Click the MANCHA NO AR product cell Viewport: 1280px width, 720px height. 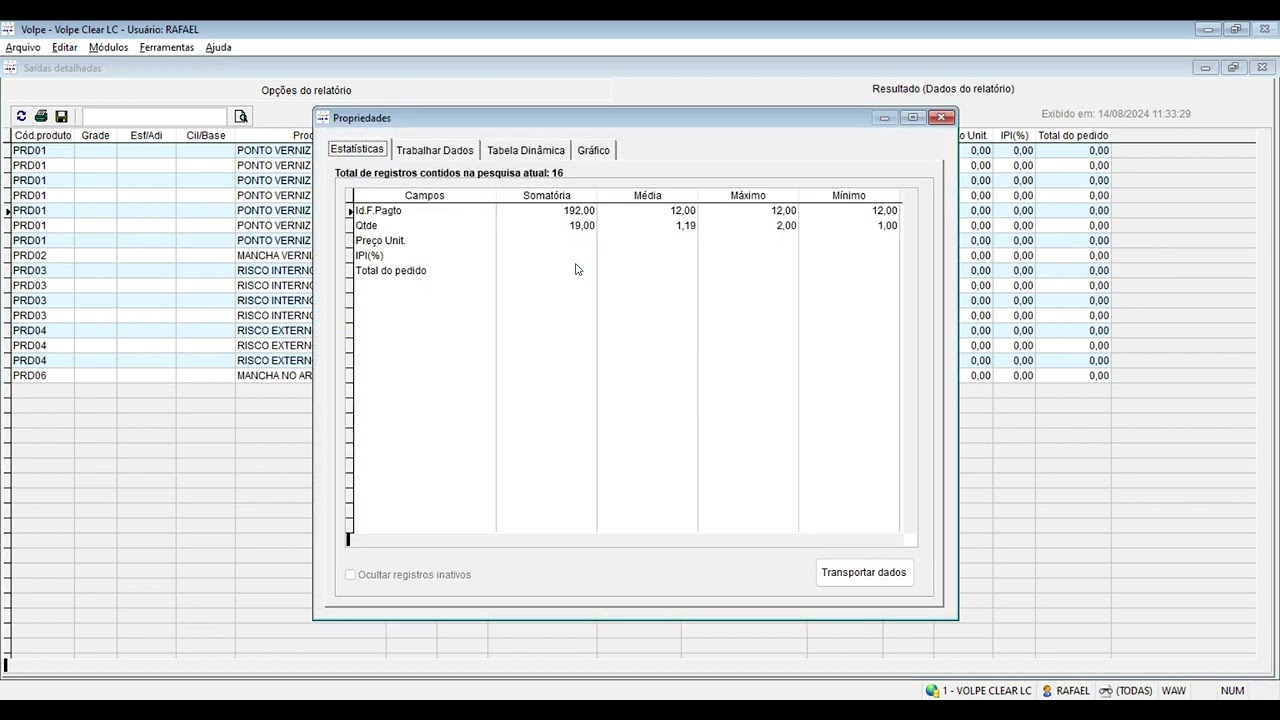[274, 376]
